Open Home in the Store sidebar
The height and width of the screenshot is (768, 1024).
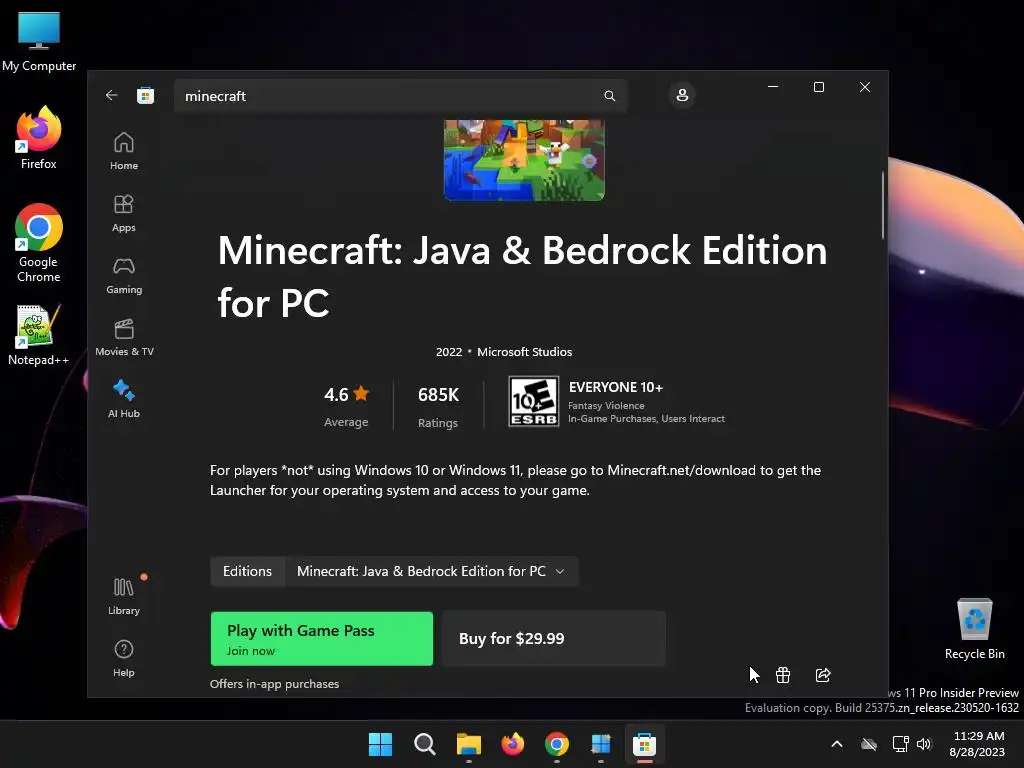[x=123, y=151]
